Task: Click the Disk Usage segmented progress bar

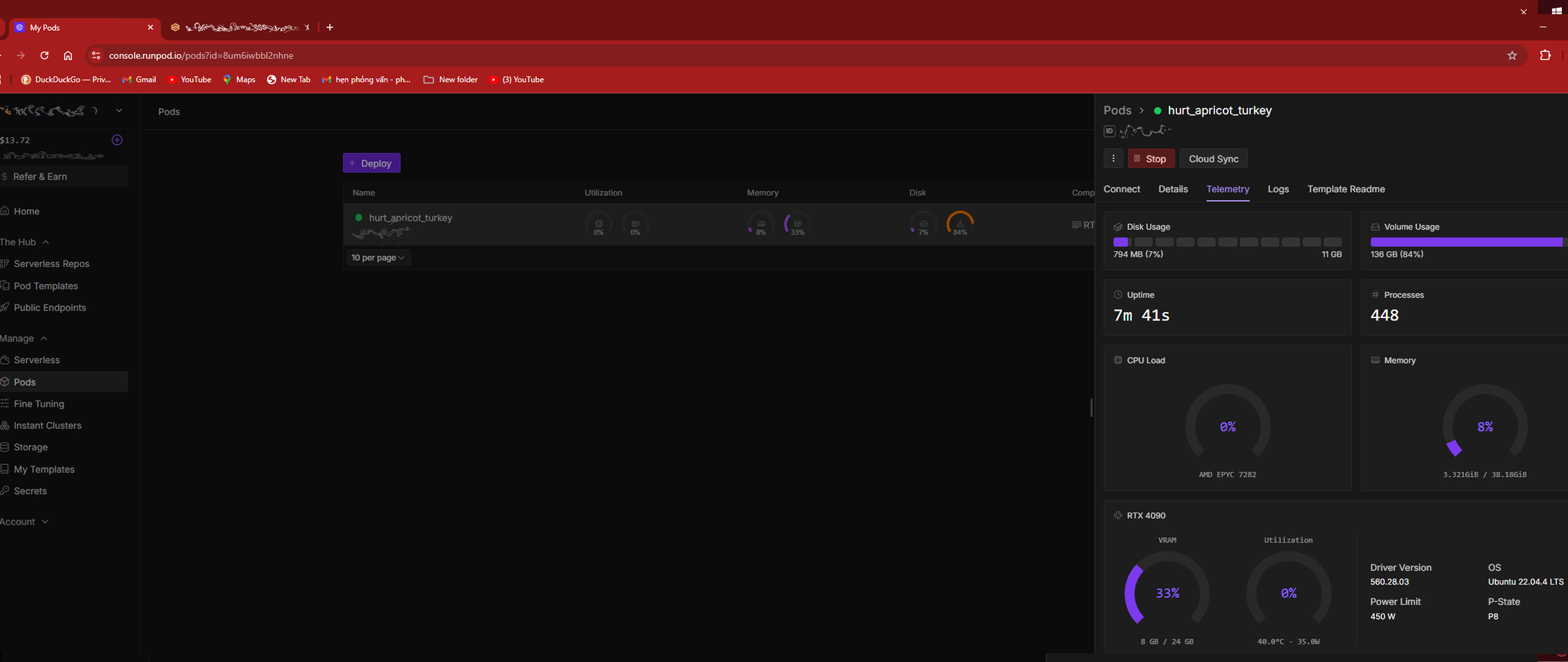Action: click(x=1227, y=242)
